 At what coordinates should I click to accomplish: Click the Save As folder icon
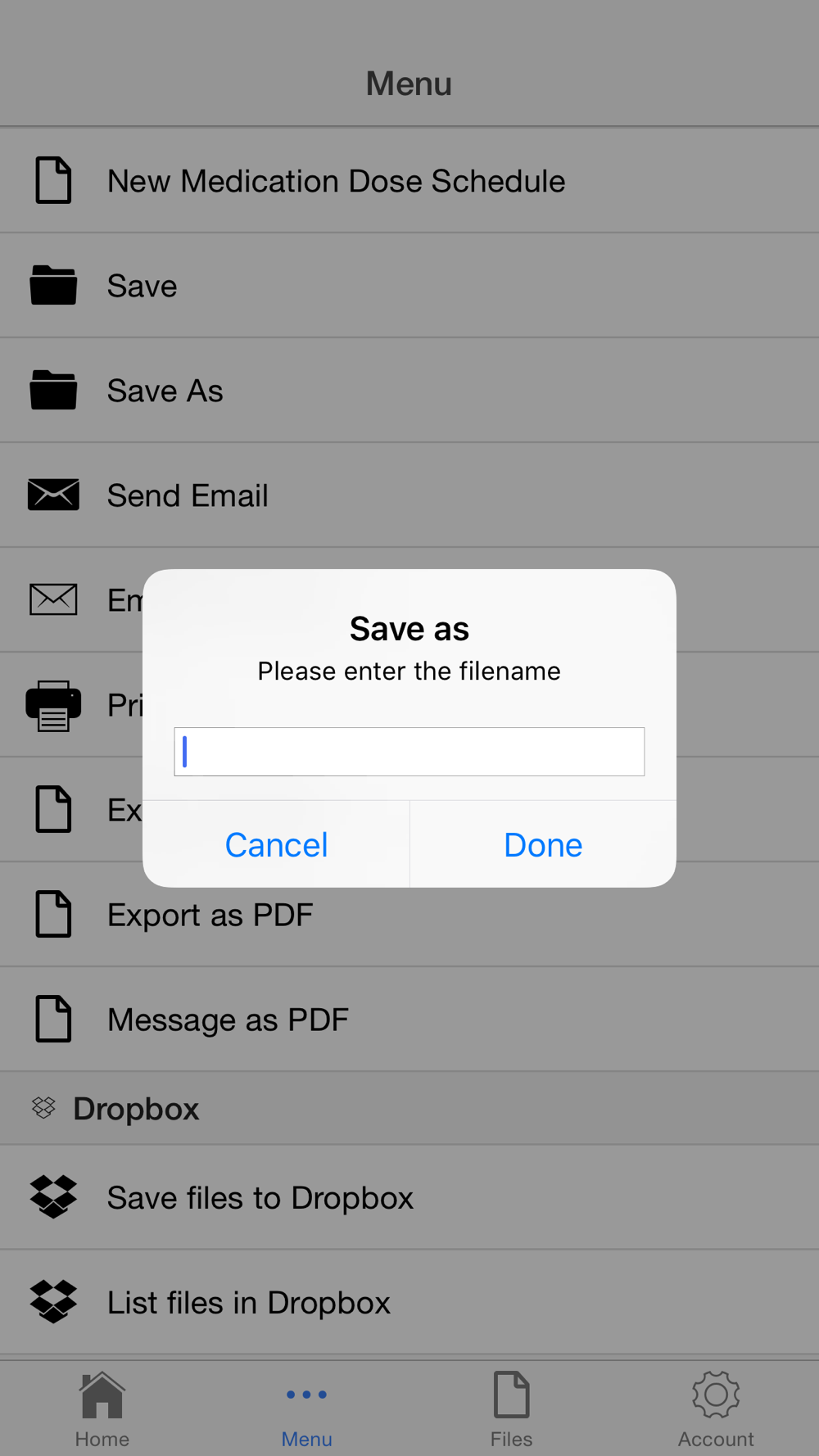click(53, 390)
